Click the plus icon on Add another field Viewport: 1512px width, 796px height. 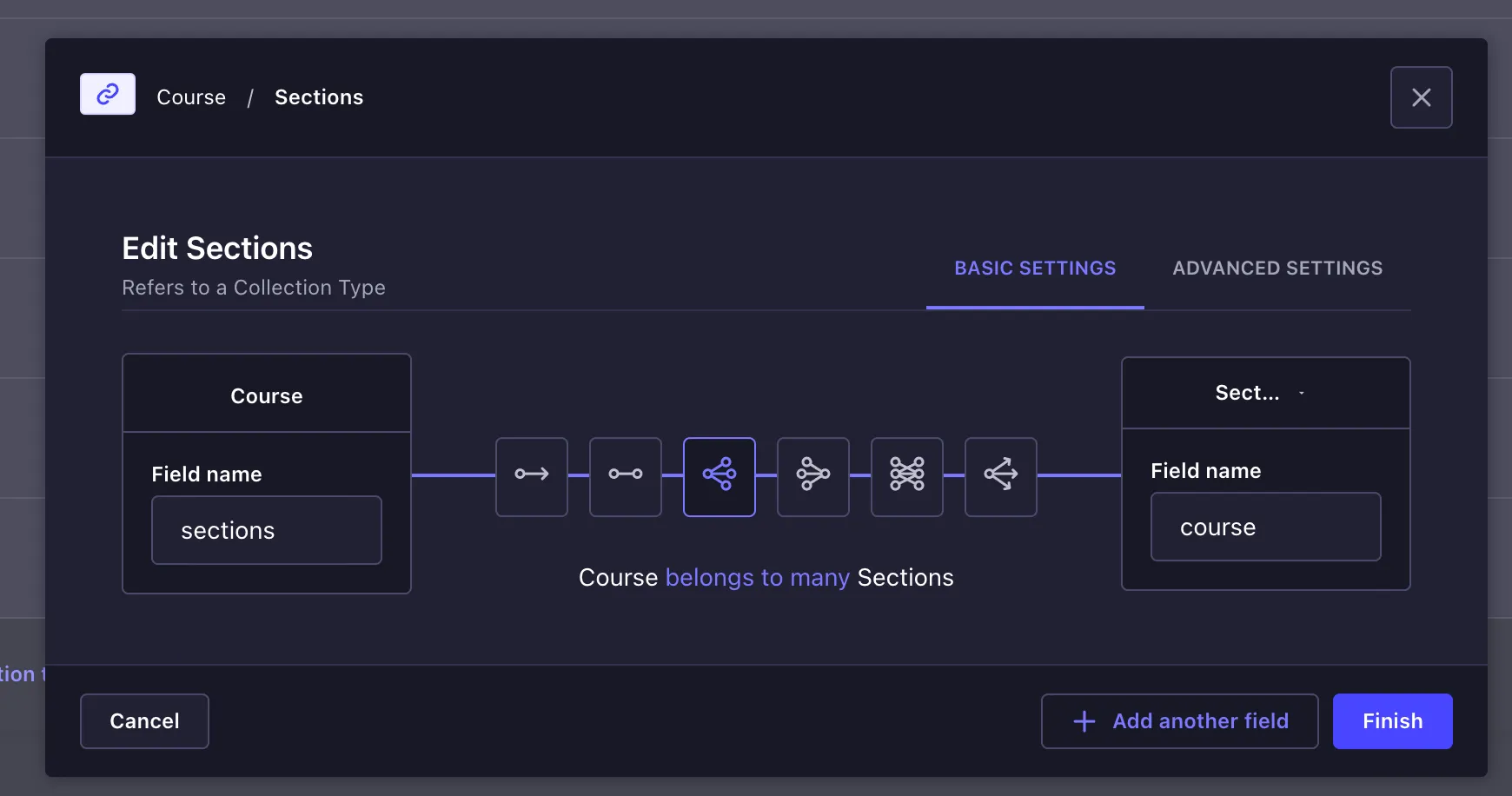point(1084,721)
